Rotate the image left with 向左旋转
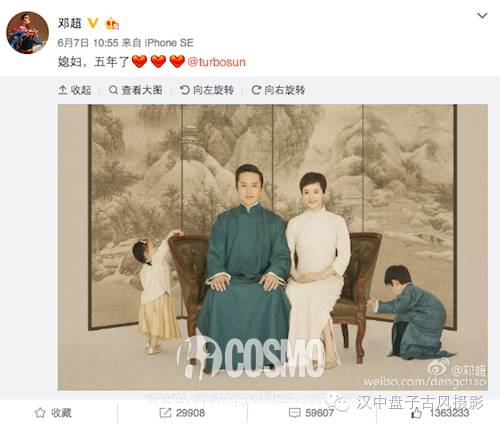The height and width of the screenshot is (426, 500). click(207, 90)
